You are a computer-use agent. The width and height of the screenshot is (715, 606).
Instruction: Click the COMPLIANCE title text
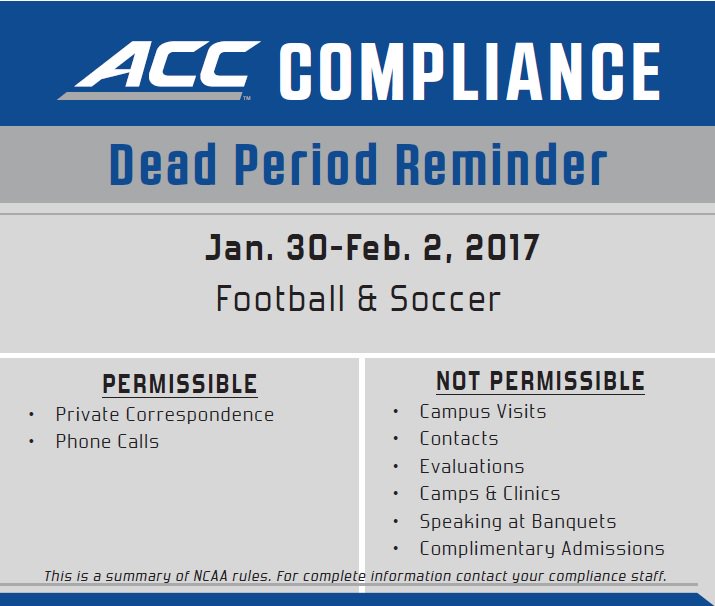click(470, 72)
